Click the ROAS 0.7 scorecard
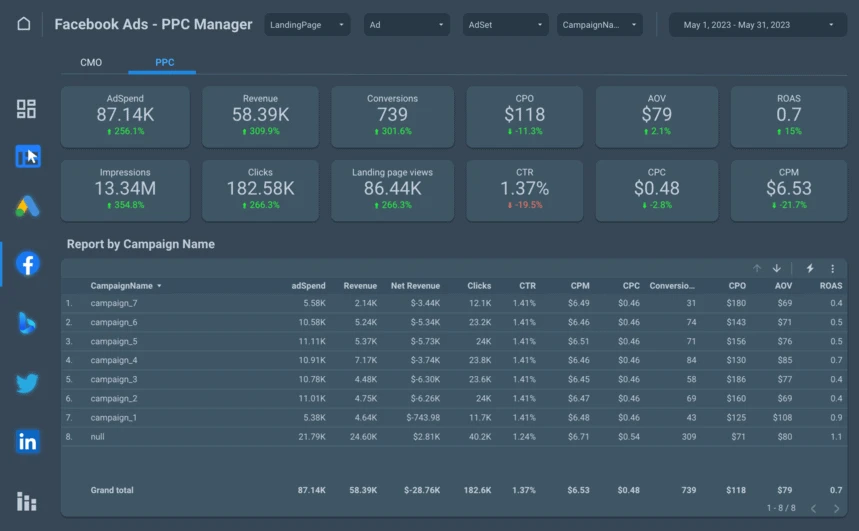Viewport: 859px width, 531px height. coord(789,116)
